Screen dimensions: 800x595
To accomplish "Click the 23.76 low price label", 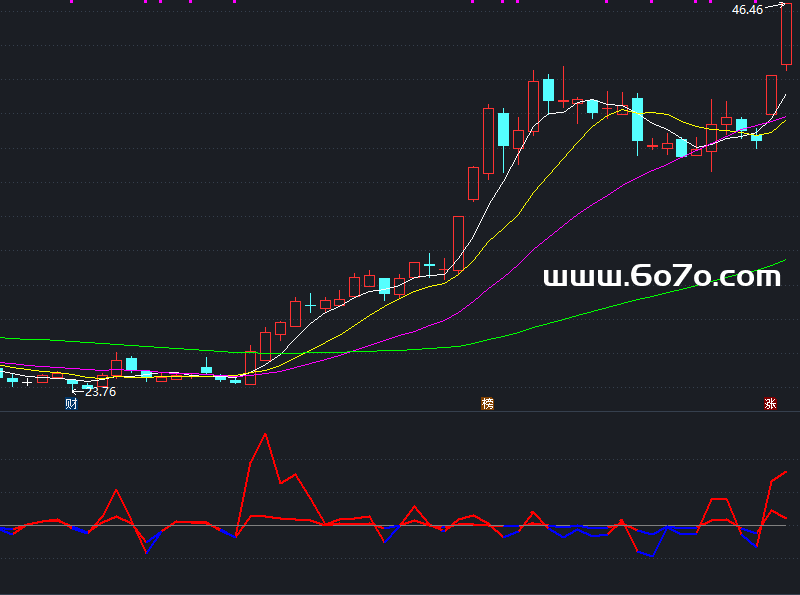I will click(x=100, y=392).
